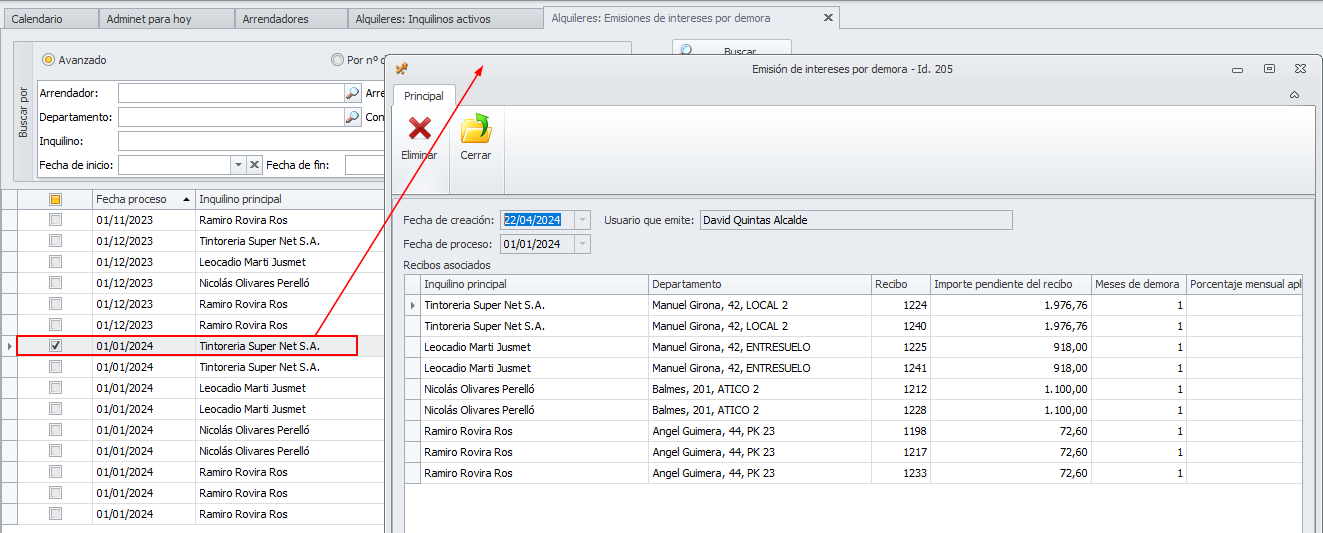Close the Emisiones de intereses tab
The height and width of the screenshot is (533, 1323).
[827, 18]
